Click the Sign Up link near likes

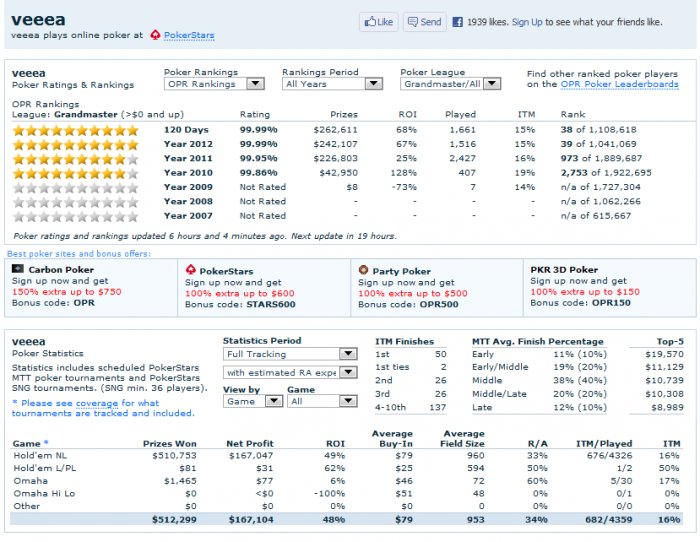[527, 21]
